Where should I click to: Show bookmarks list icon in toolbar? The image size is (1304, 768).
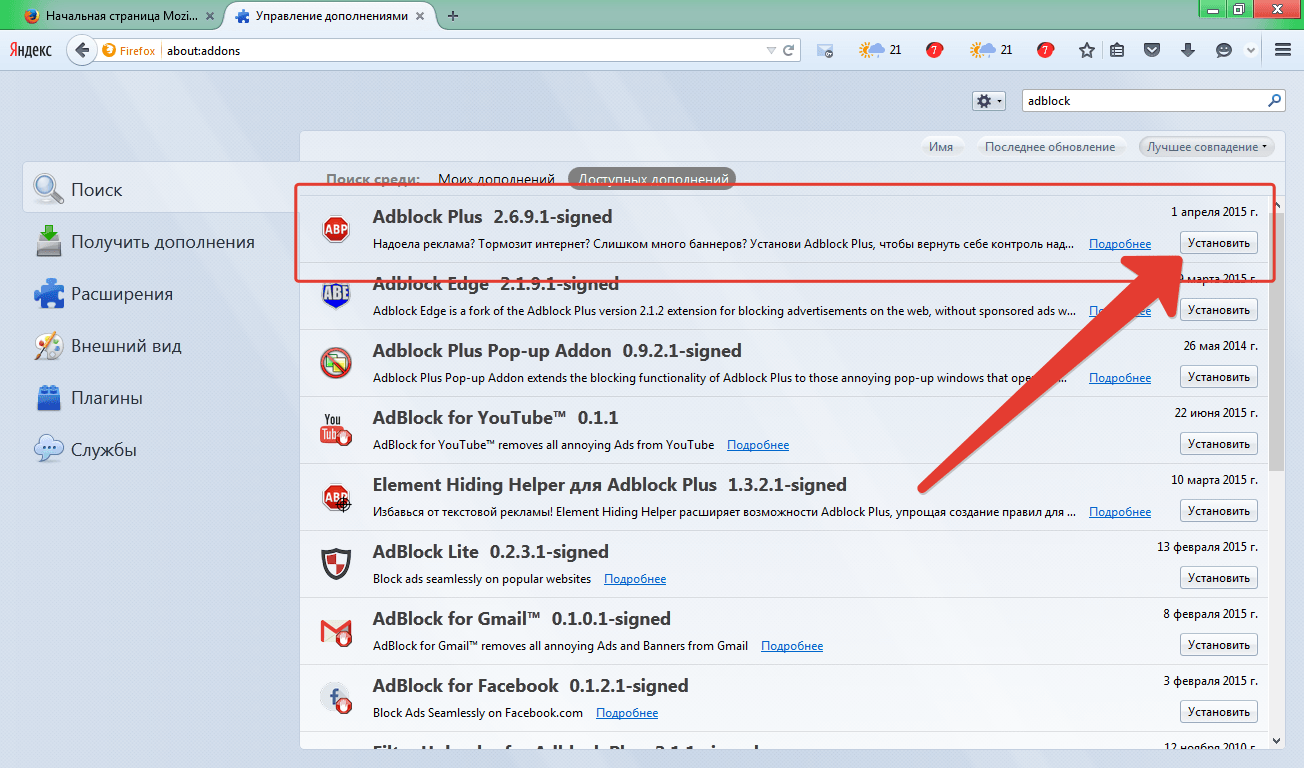[x=1118, y=50]
